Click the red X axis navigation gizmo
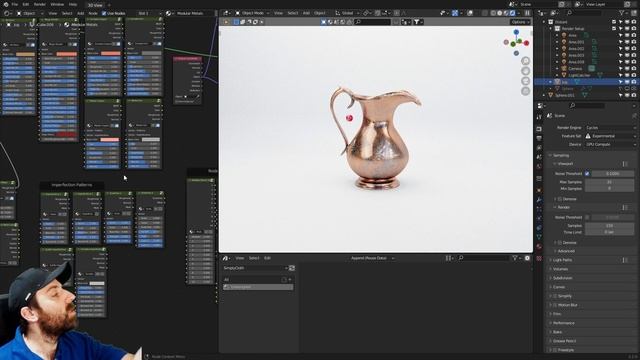Viewport: 640px width, 360px height. [x=527, y=43]
